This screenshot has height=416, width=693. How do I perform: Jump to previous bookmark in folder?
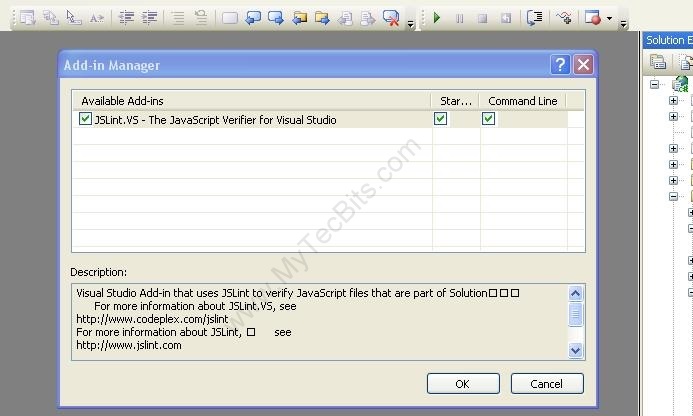tap(299, 18)
